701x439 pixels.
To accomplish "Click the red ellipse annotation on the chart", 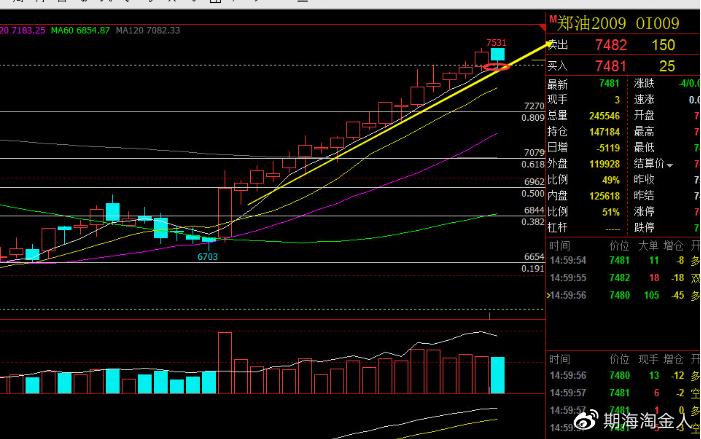I will coord(496,67).
